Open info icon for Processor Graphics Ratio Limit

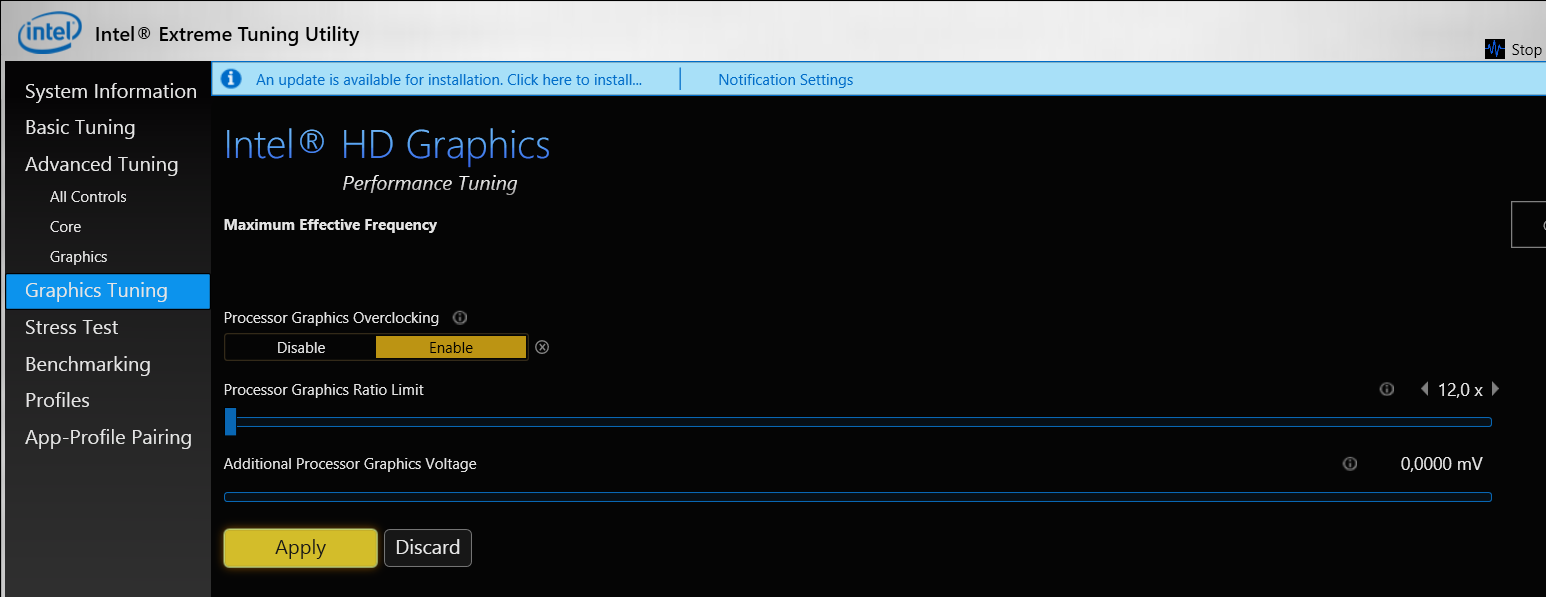(1386, 390)
